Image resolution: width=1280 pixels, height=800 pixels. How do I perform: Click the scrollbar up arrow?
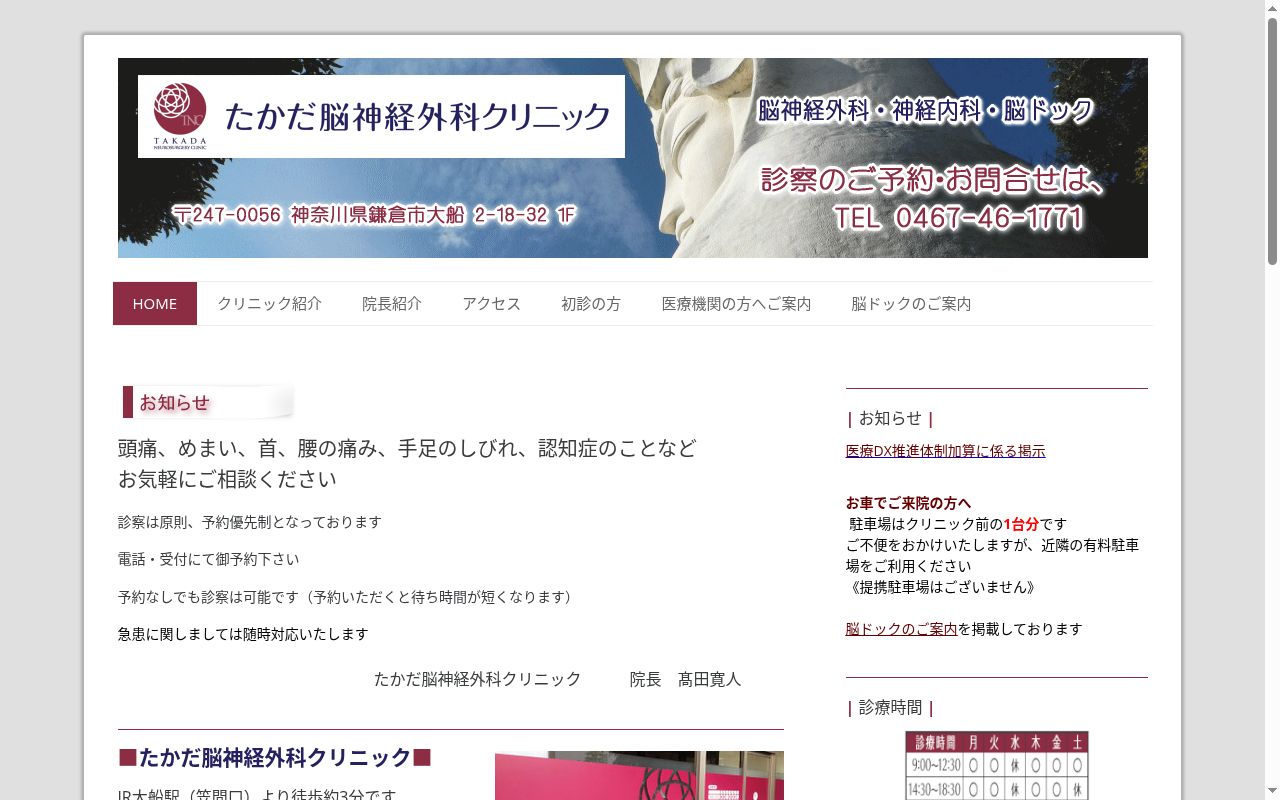(1272, 8)
